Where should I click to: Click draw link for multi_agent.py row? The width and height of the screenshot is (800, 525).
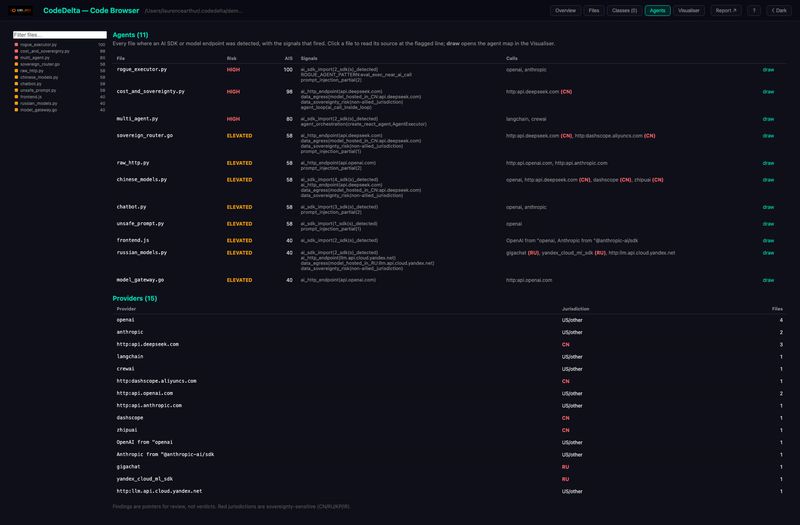768,119
